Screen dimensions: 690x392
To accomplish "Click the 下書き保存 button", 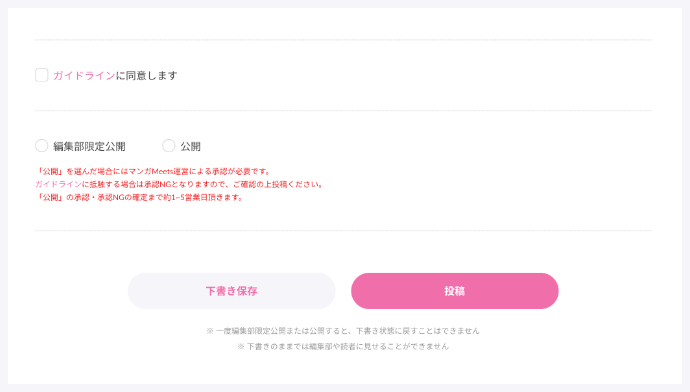I will [x=231, y=291].
